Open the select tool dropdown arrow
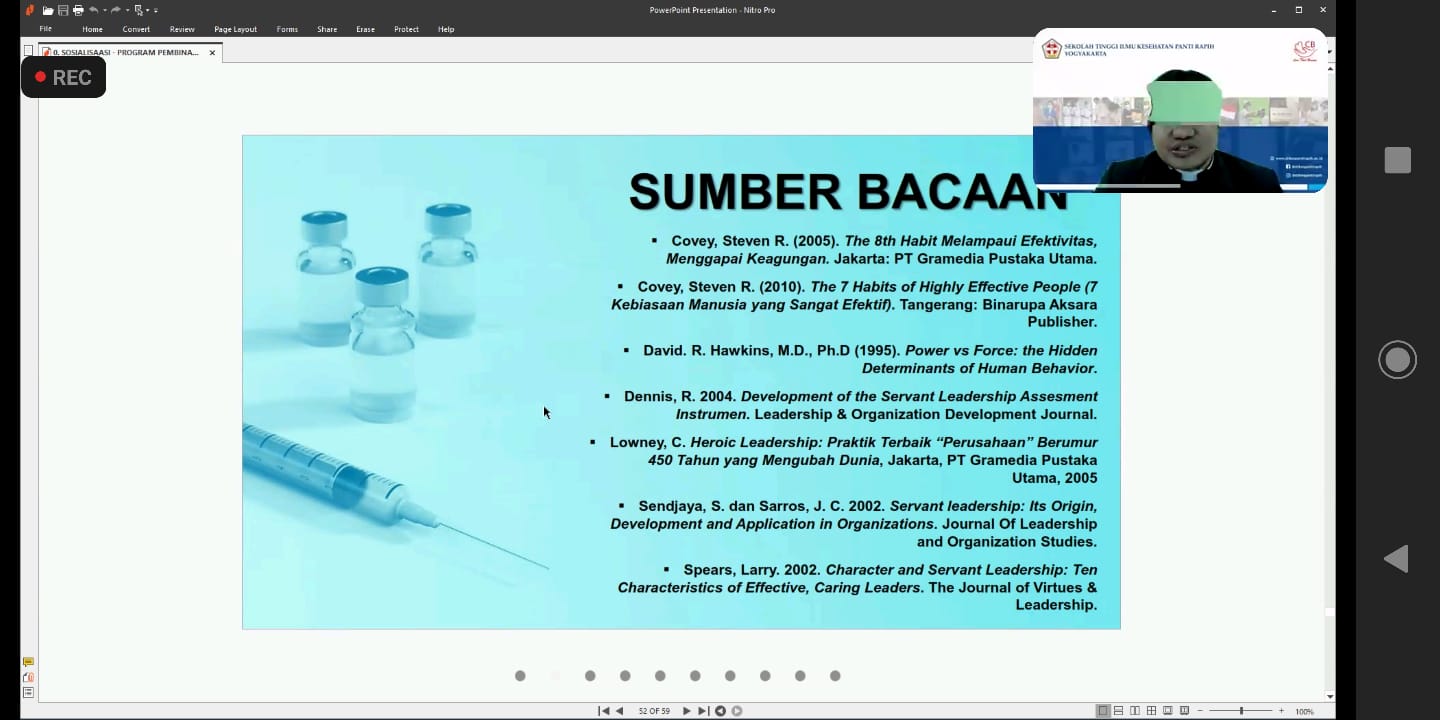 pos(148,10)
